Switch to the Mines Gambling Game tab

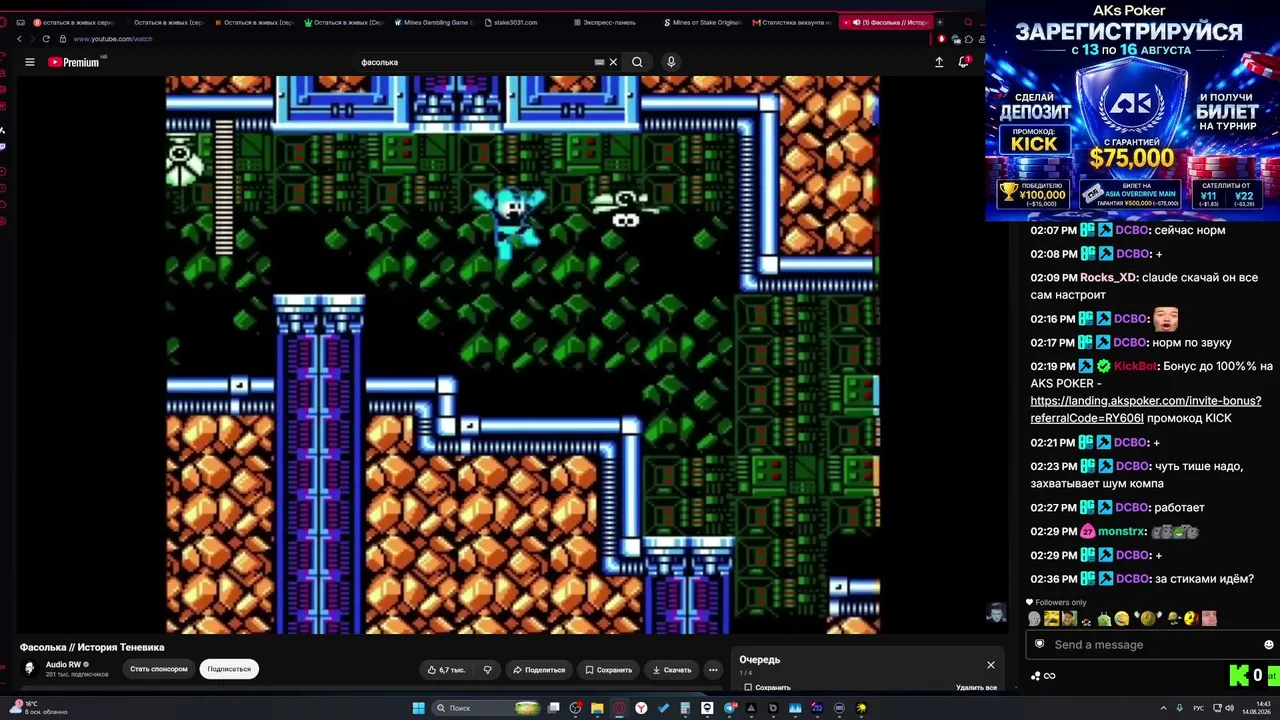[x=433, y=22]
